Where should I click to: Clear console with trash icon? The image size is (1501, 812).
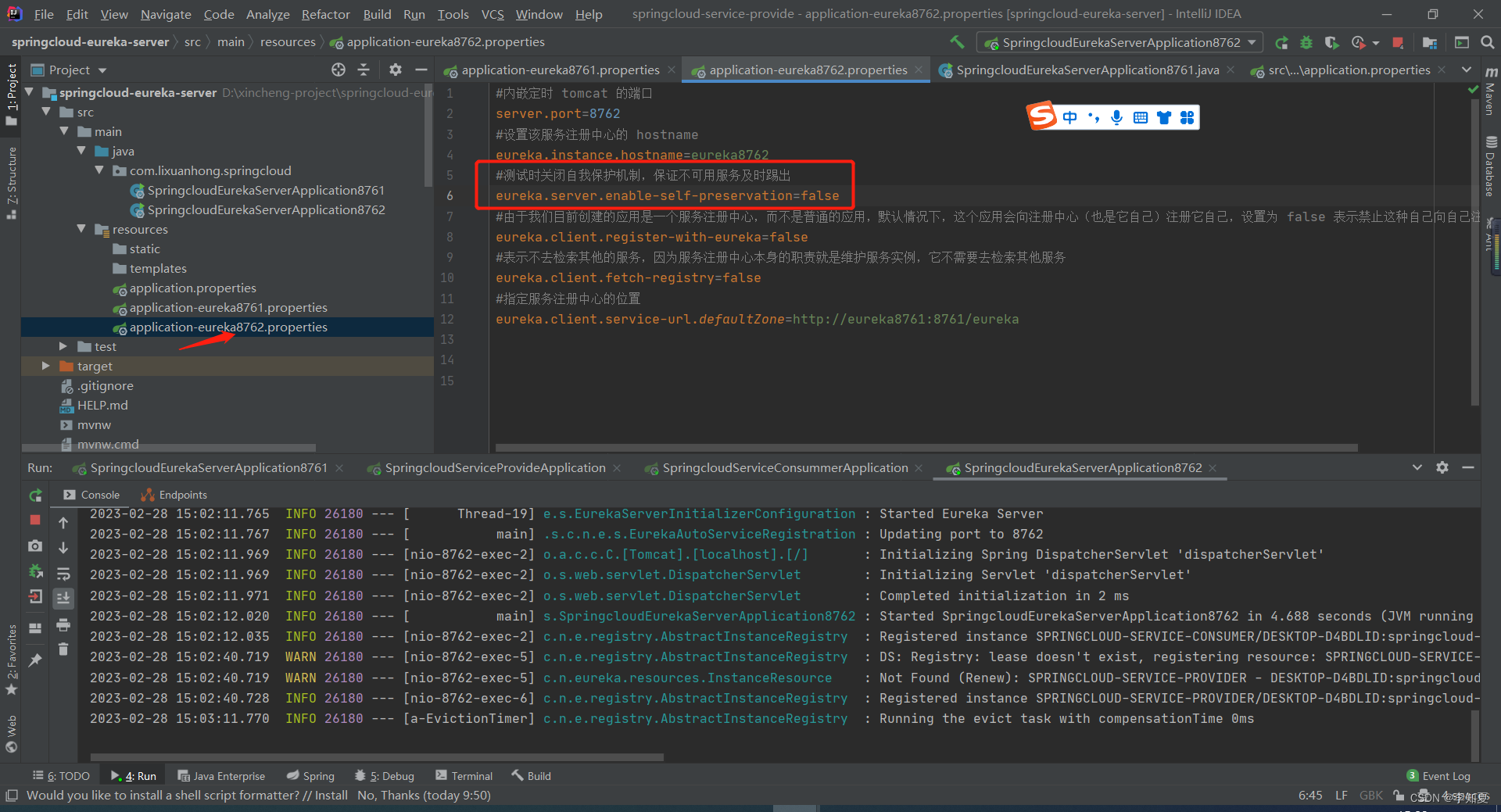[63, 649]
